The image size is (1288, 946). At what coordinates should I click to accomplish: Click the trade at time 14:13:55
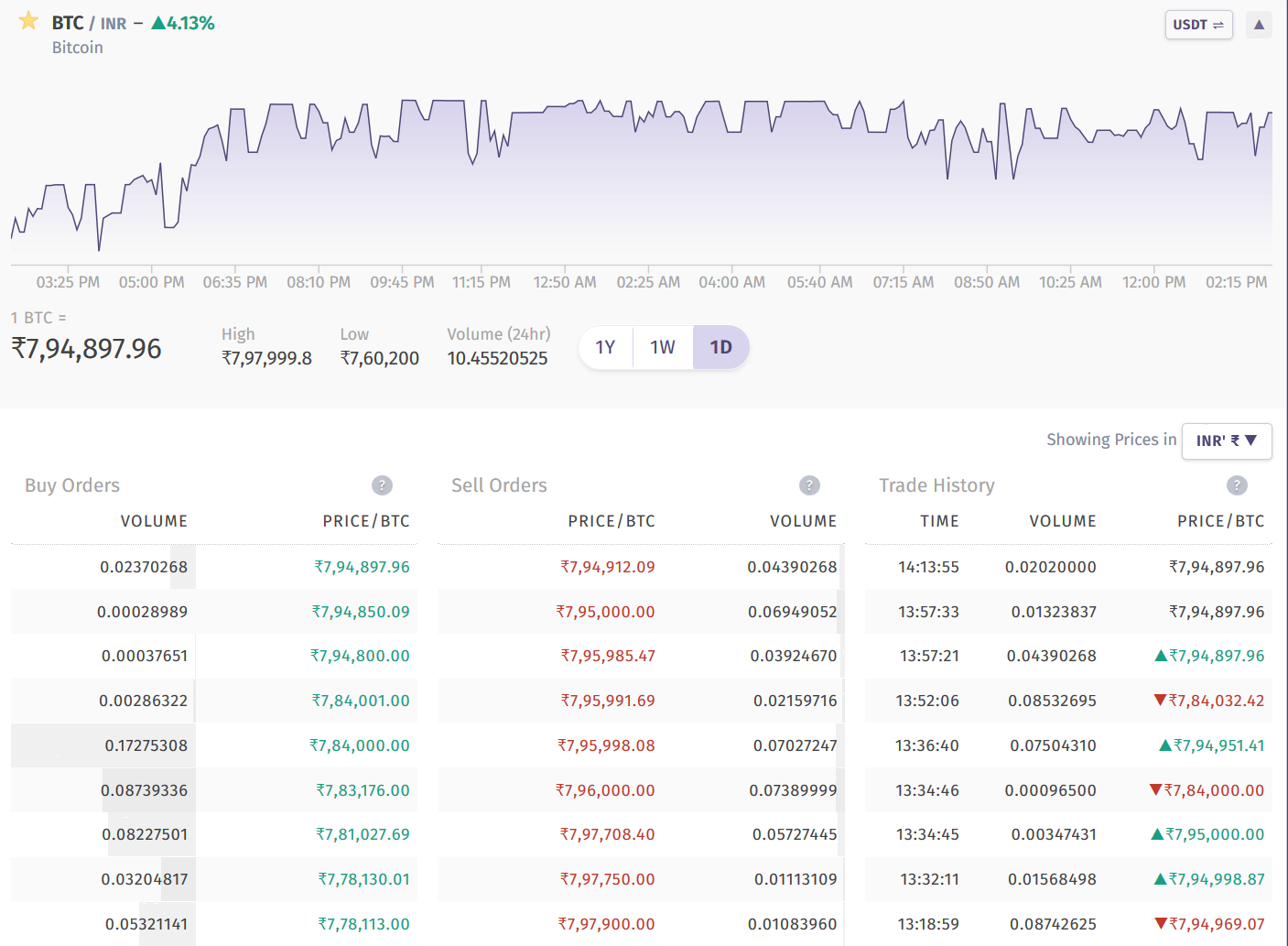[x=928, y=567]
